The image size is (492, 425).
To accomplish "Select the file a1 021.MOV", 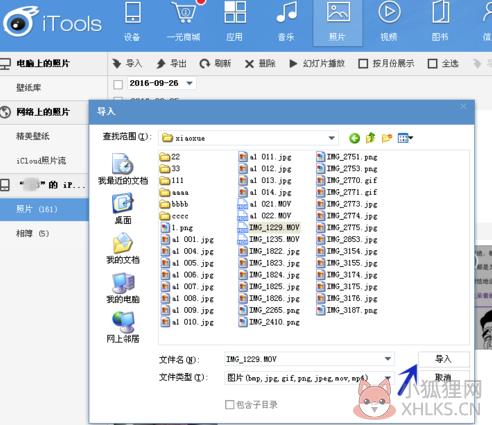I will (x=265, y=204).
